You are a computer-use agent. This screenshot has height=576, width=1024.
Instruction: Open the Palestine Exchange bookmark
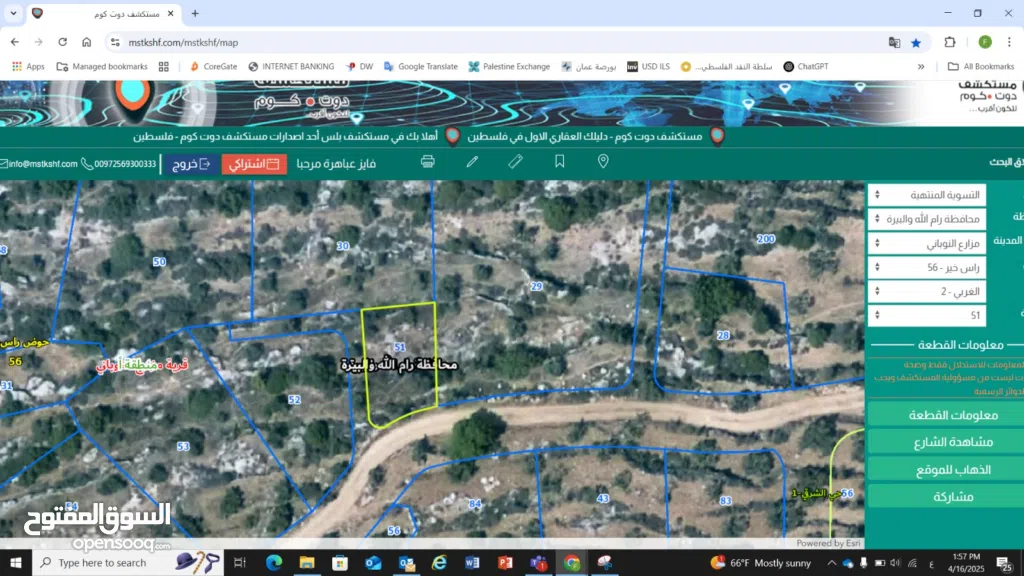pyautogui.click(x=509, y=67)
